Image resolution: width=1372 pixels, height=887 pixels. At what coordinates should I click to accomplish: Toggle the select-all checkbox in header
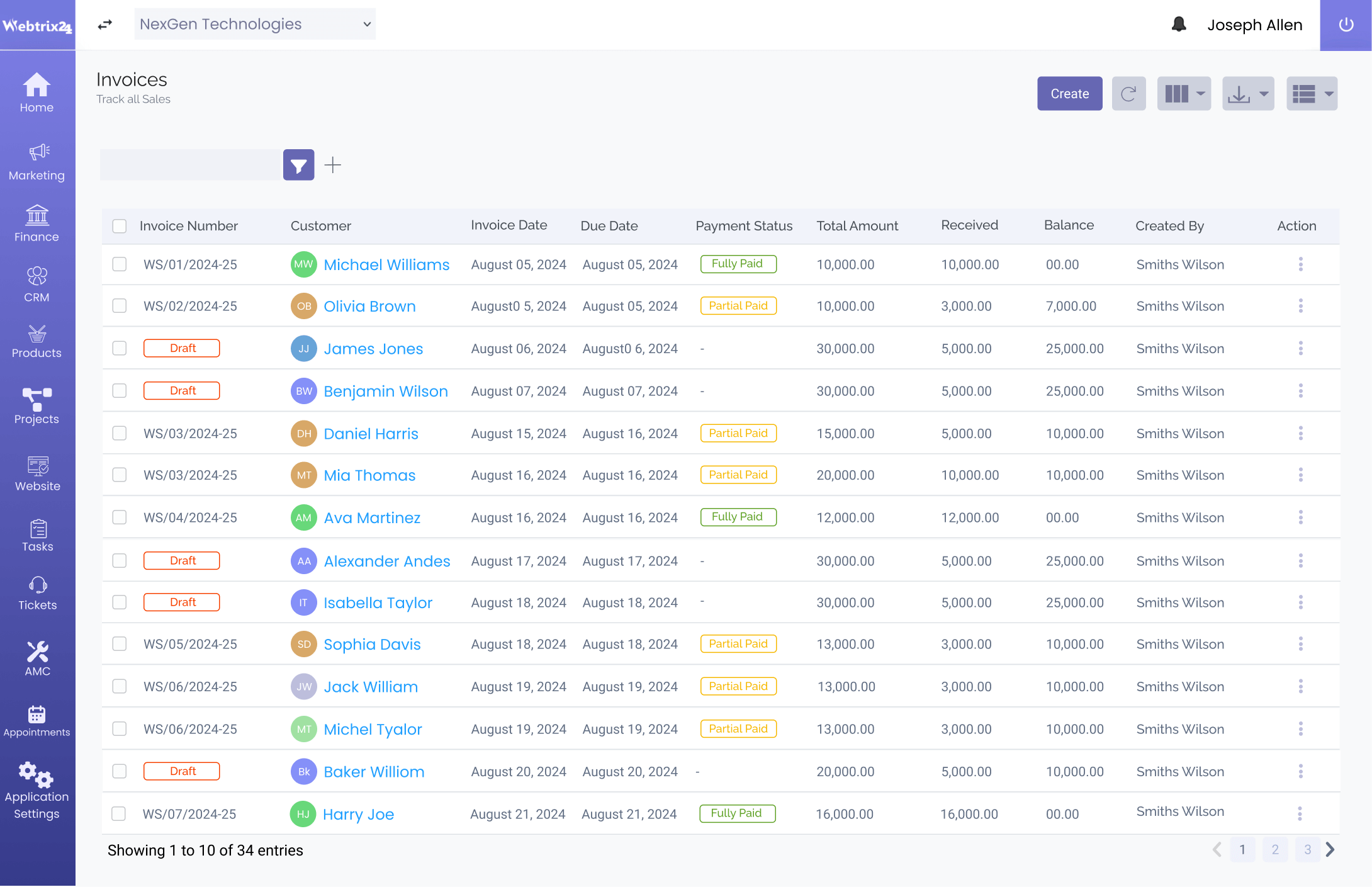120,226
